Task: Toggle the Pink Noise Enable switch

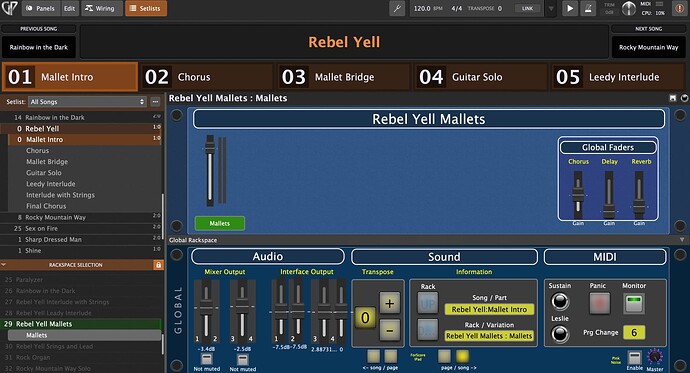Action: click(634, 357)
